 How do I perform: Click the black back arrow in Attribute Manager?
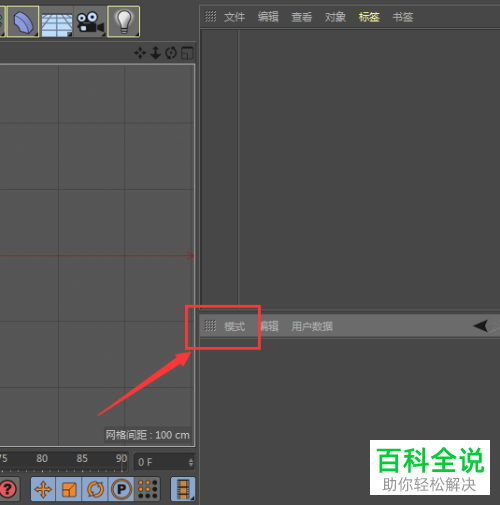pyautogui.click(x=481, y=326)
